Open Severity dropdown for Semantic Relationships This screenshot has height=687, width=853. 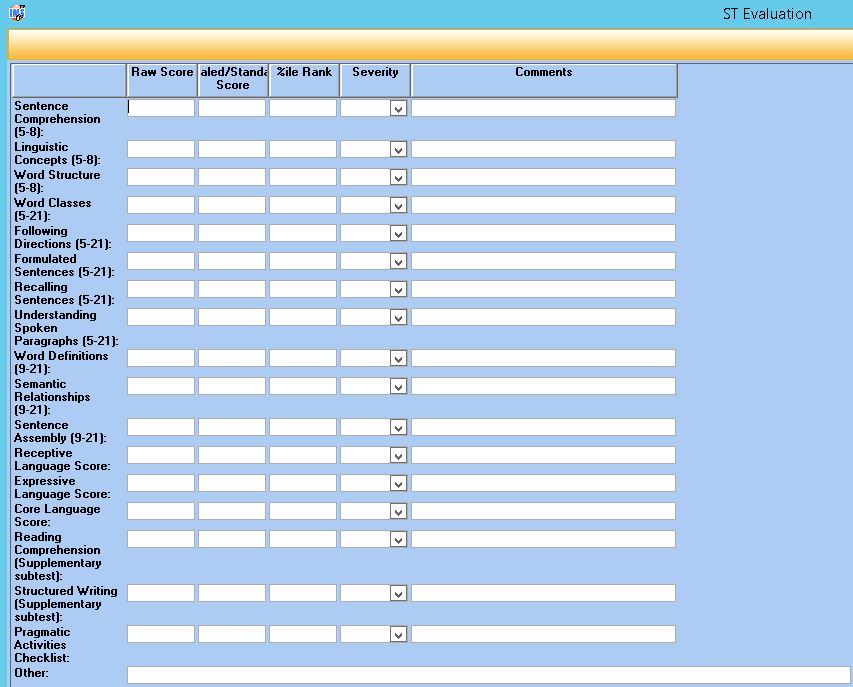[x=398, y=386]
